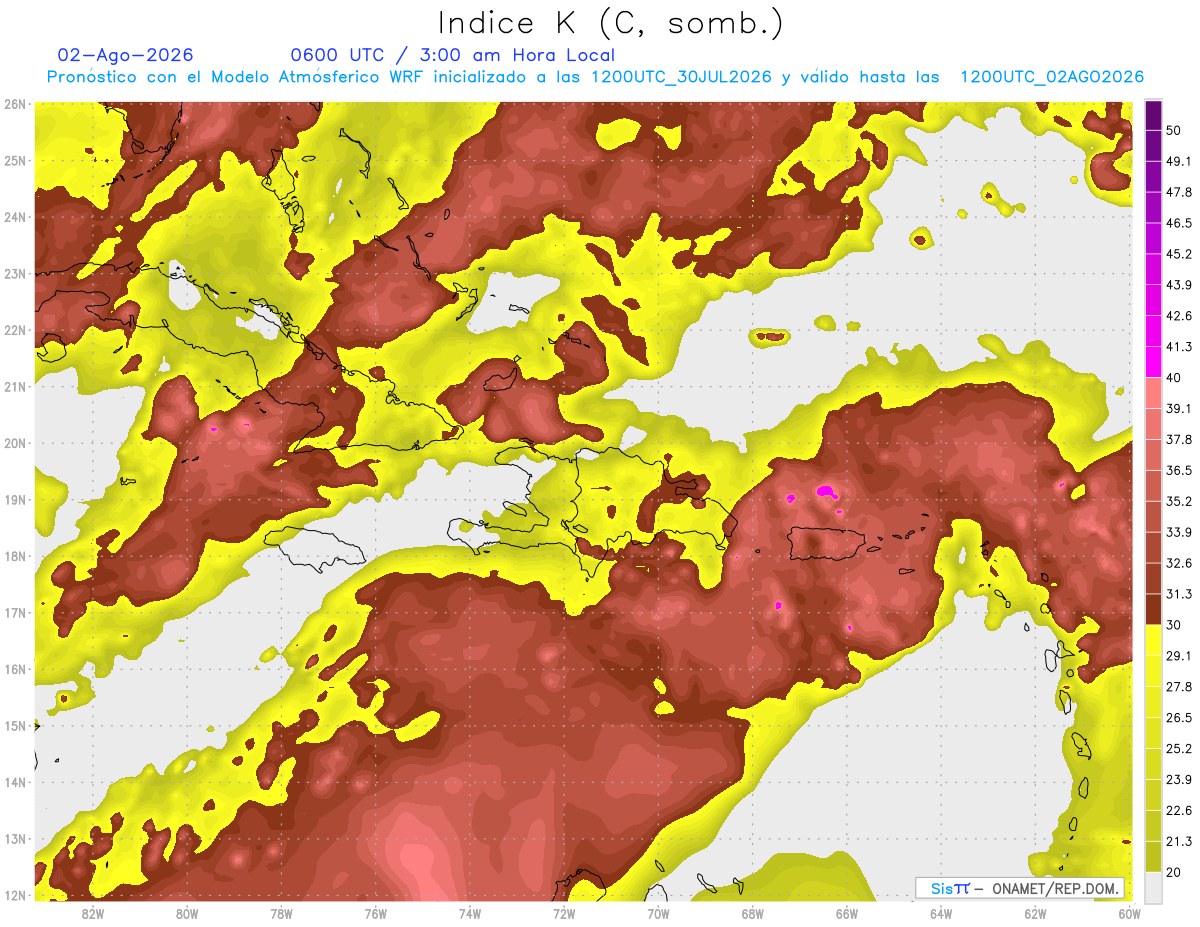Click the "0600 UTC / 3:00 am Hora Local" time text
The height and width of the screenshot is (927, 1200).
pos(452,55)
